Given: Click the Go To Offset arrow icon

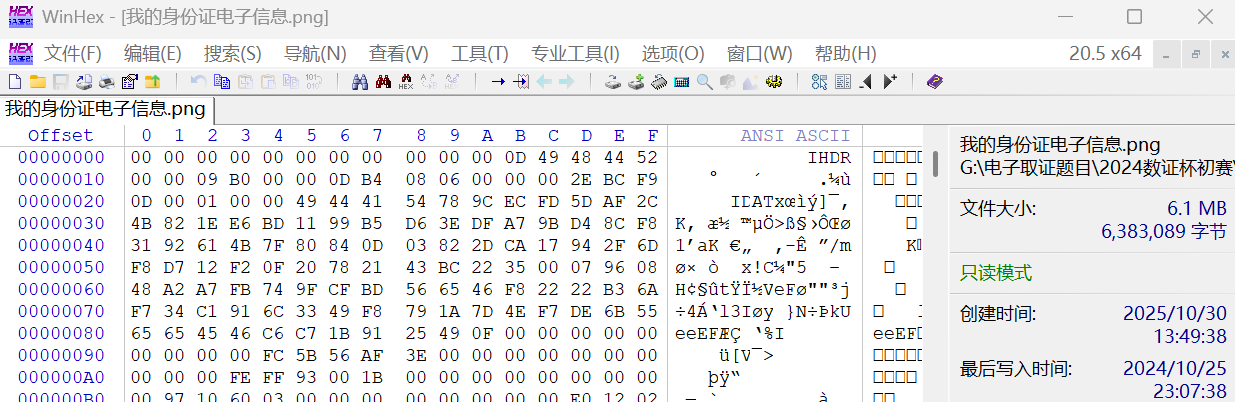Looking at the screenshot, I should (497, 81).
